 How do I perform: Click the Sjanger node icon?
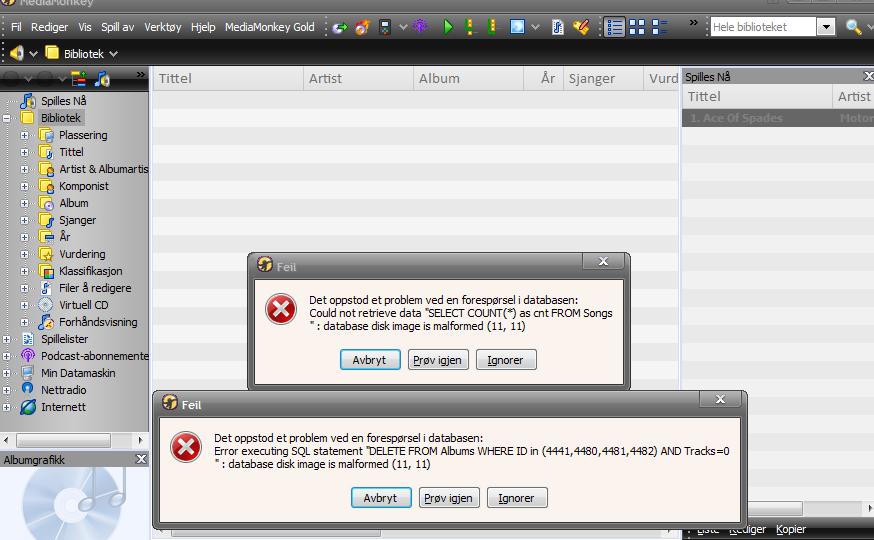pos(46,220)
